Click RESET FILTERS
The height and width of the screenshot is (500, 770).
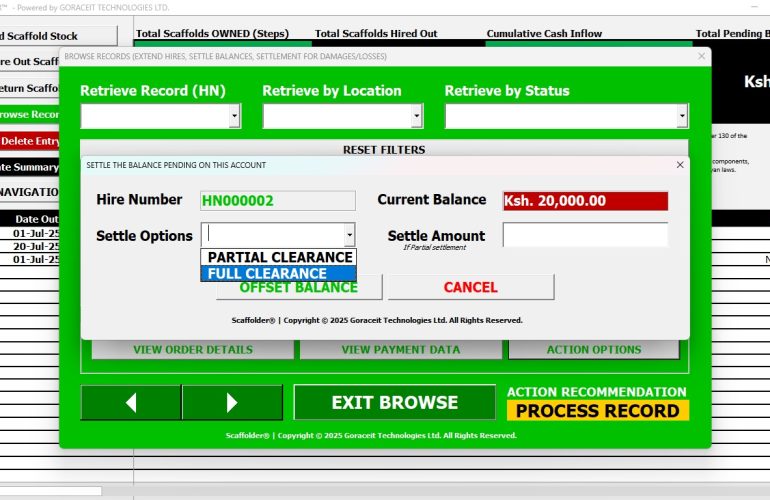(384, 150)
